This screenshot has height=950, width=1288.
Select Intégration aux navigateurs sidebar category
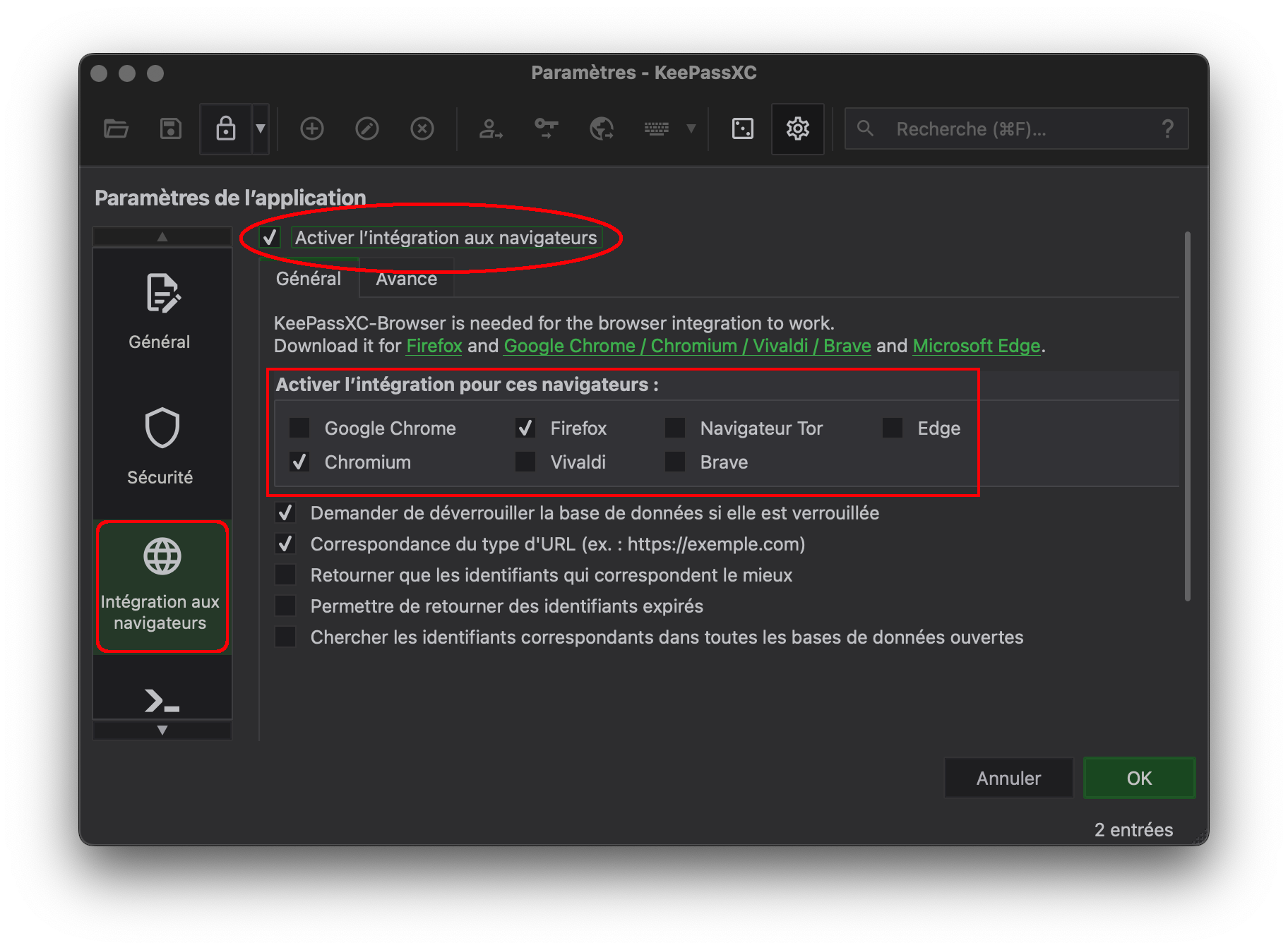[x=162, y=587]
